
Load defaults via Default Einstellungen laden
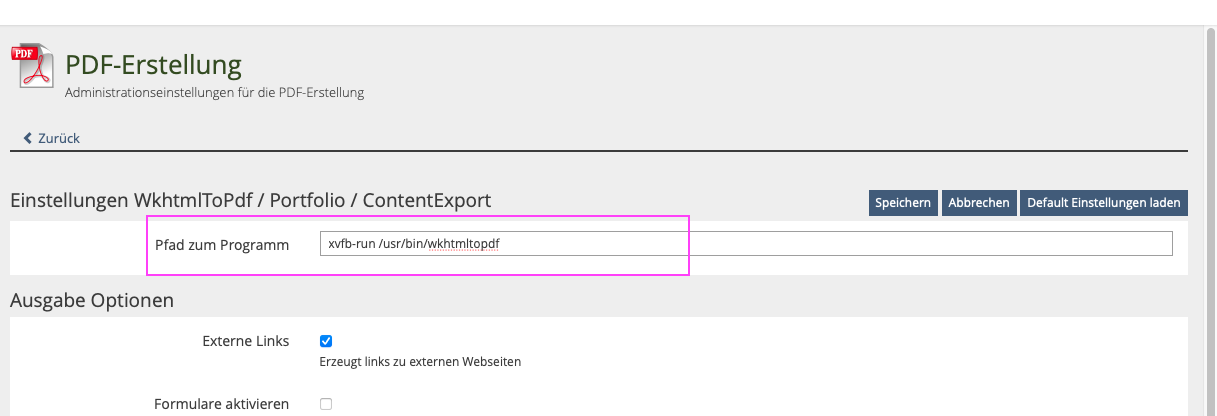[x=1103, y=202]
